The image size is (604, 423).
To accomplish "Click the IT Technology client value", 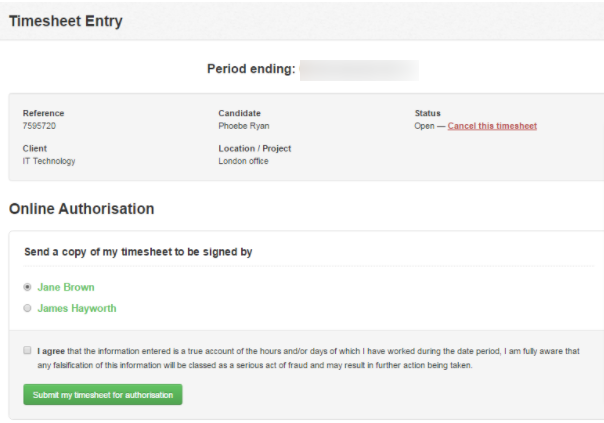I will pyautogui.click(x=49, y=161).
